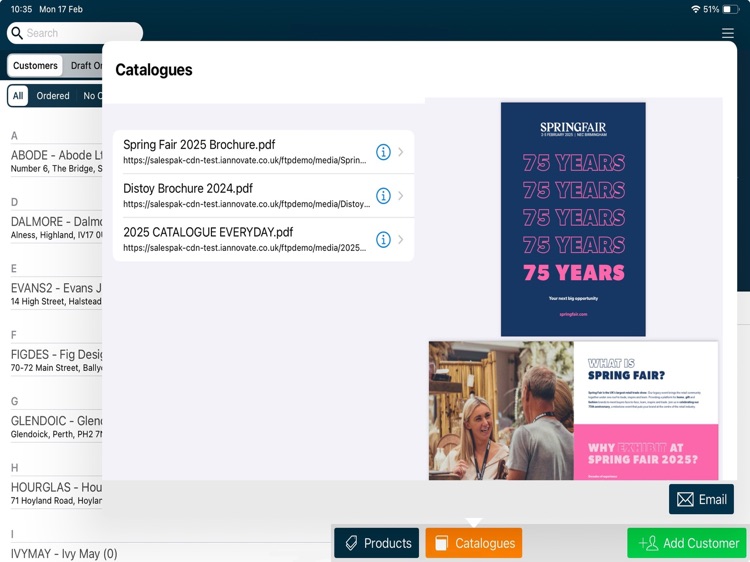
Task: Open Spring Fair 75 Years cover thumbnail
Action: [x=573, y=219]
